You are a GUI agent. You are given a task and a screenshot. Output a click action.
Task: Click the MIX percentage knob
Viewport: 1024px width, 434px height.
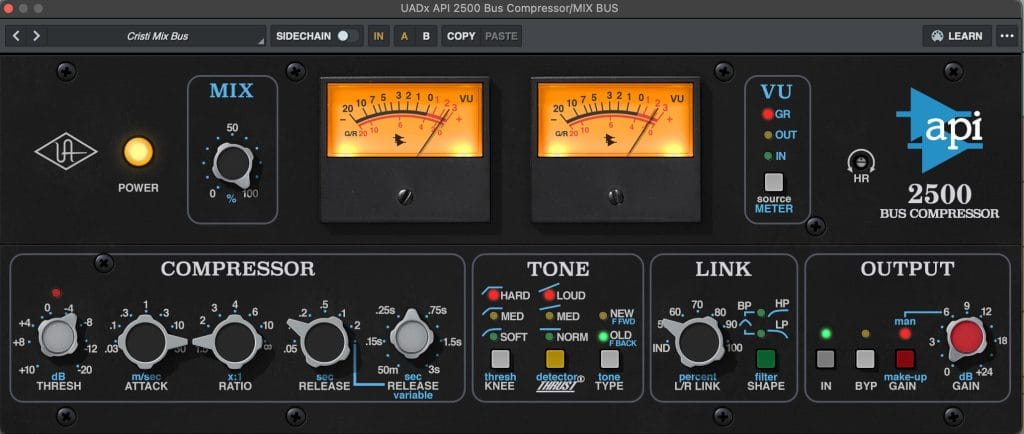click(232, 161)
